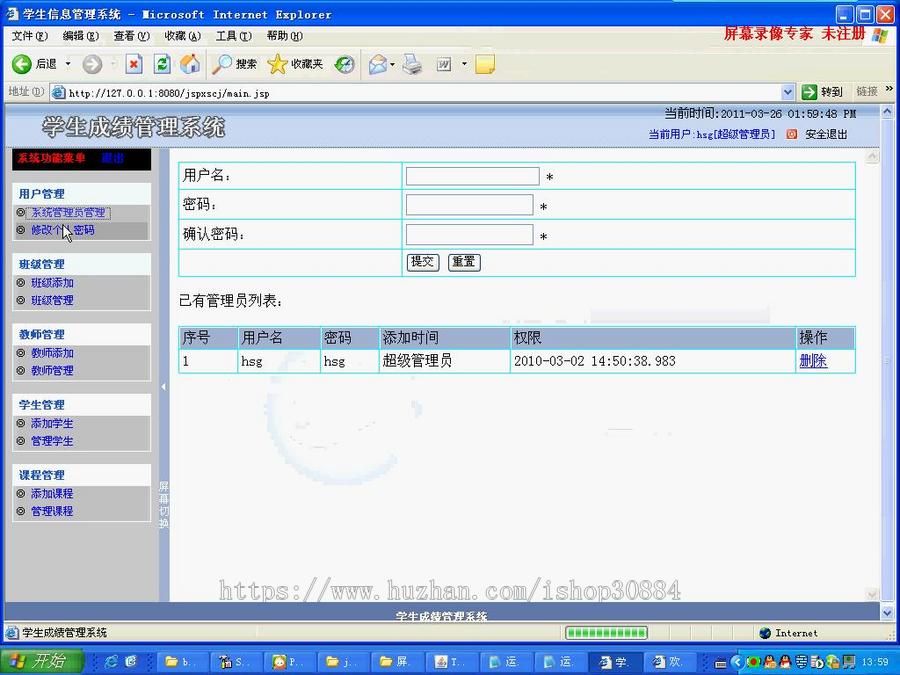Click the Back (后退) navigation icon
The image size is (900, 675).
pos(22,64)
